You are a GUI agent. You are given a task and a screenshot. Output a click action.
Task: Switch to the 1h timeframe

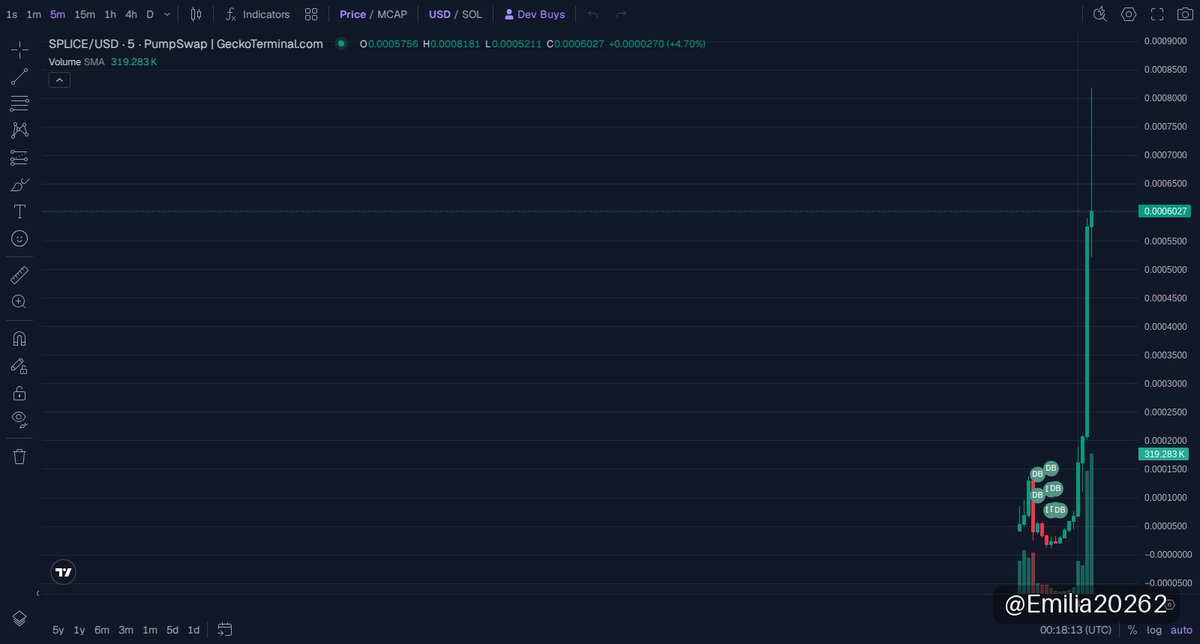[110, 15]
